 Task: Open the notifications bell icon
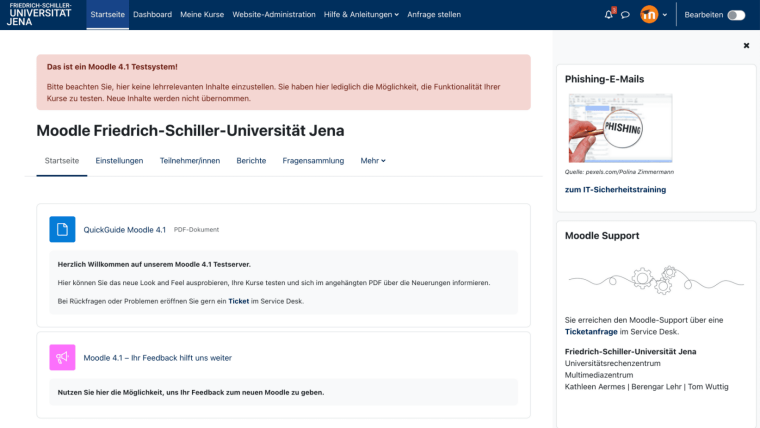tap(609, 15)
